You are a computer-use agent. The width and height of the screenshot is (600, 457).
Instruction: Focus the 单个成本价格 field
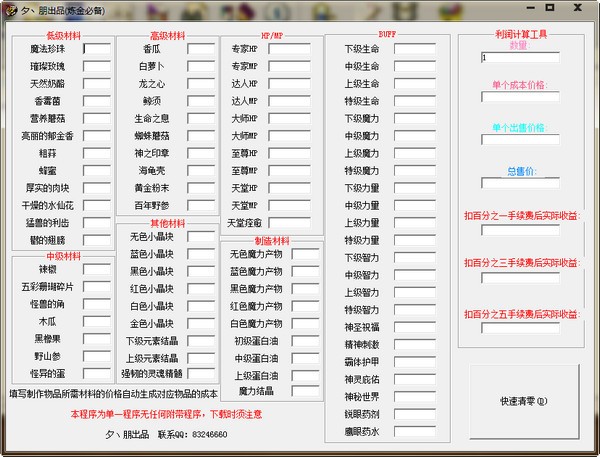pyautogui.click(x=520, y=97)
